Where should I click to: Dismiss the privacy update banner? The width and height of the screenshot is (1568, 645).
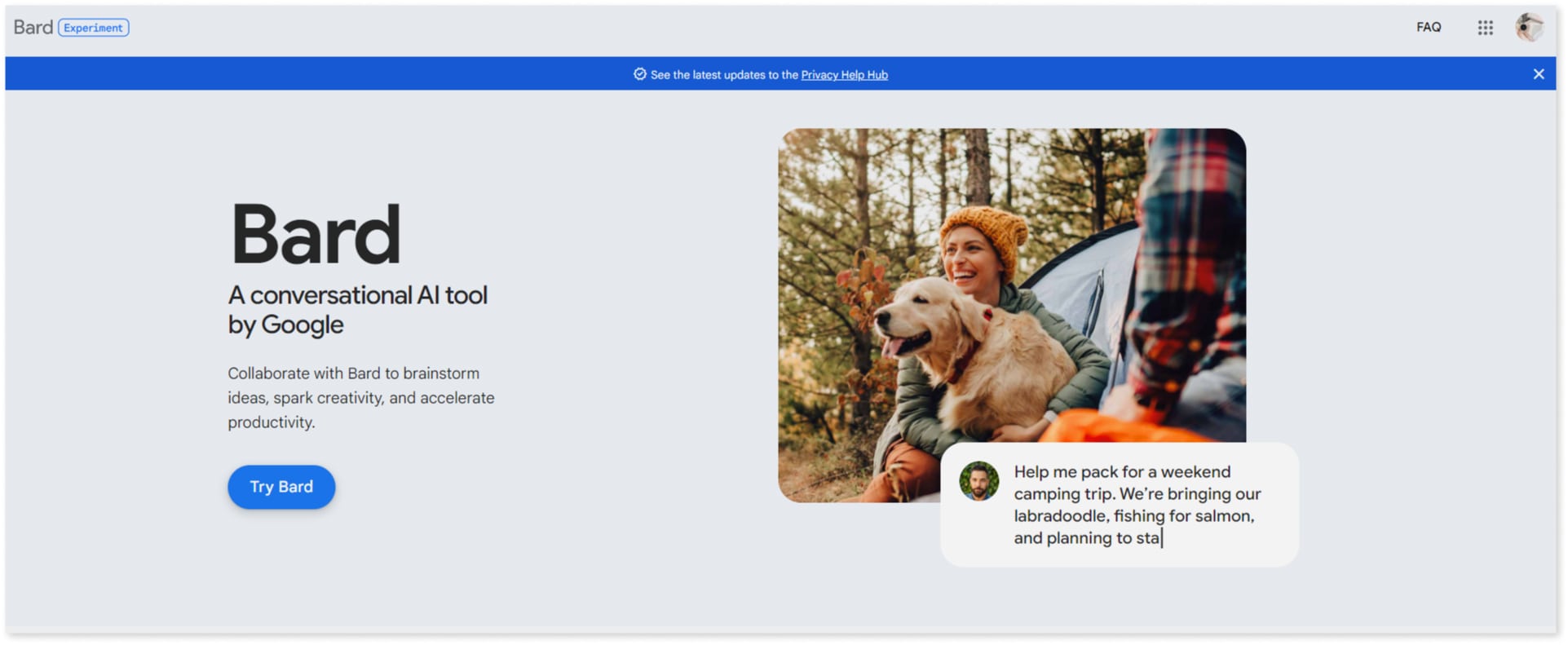coord(1538,74)
